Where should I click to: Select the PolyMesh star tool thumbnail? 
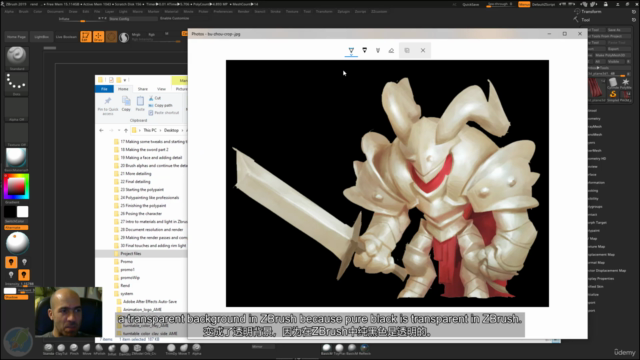click(625, 83)
